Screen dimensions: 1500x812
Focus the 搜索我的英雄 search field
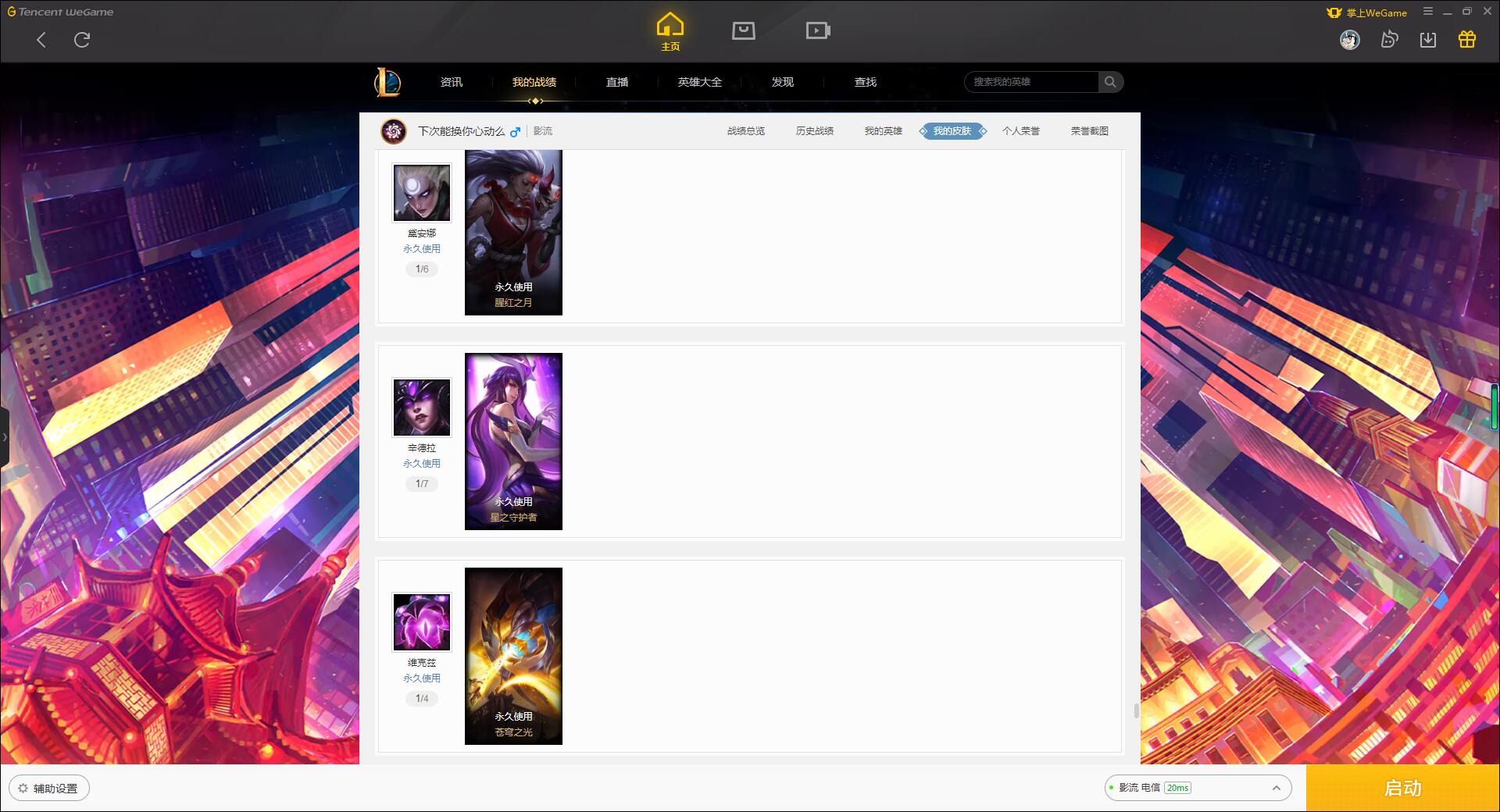coord(1032,82)
